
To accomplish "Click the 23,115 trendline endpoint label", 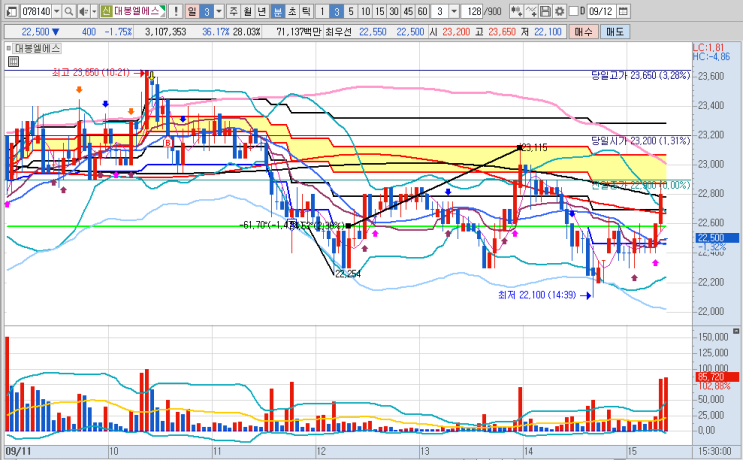I will [x=534, y=148].
